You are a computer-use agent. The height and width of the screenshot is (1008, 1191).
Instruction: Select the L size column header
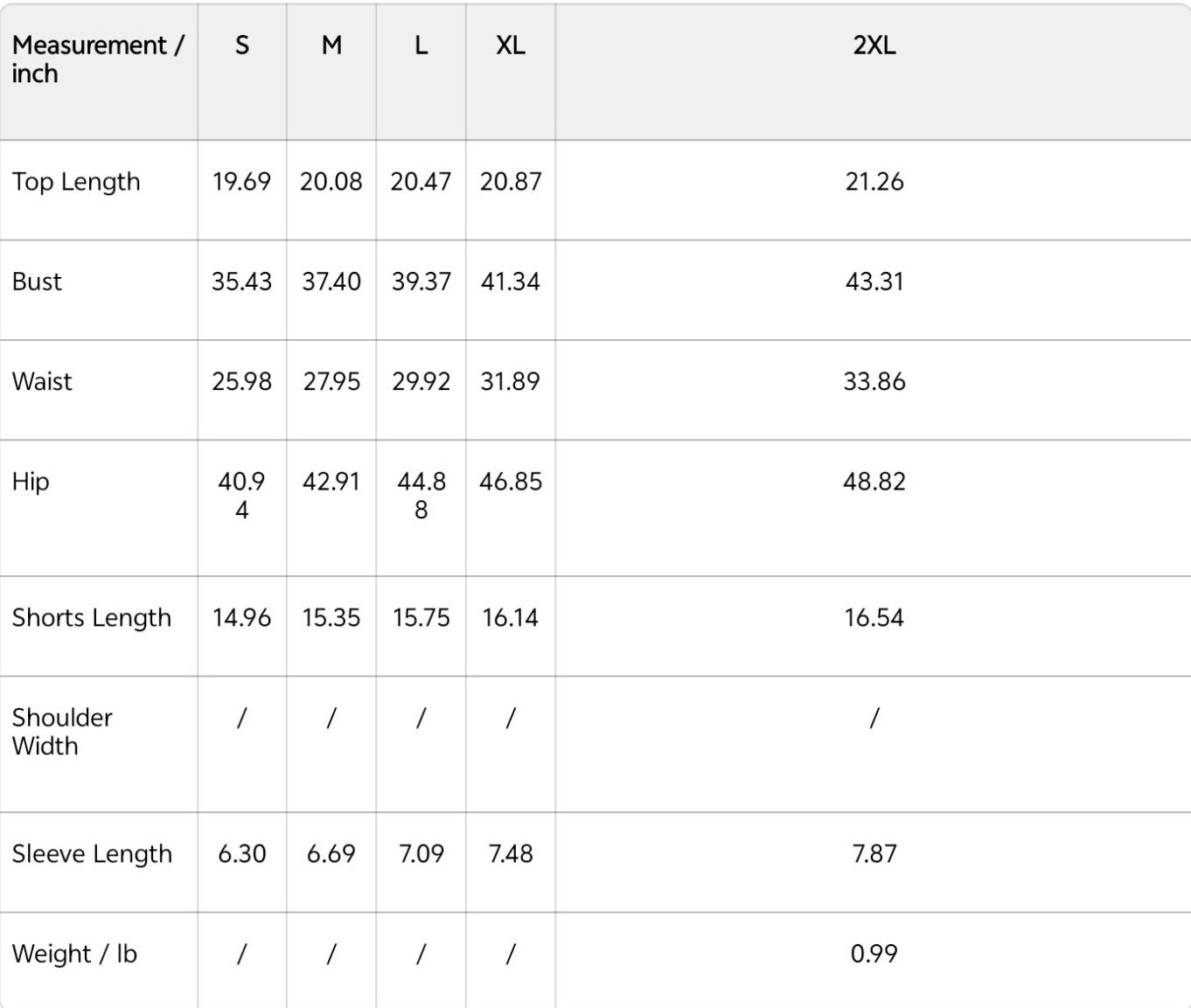421,45
